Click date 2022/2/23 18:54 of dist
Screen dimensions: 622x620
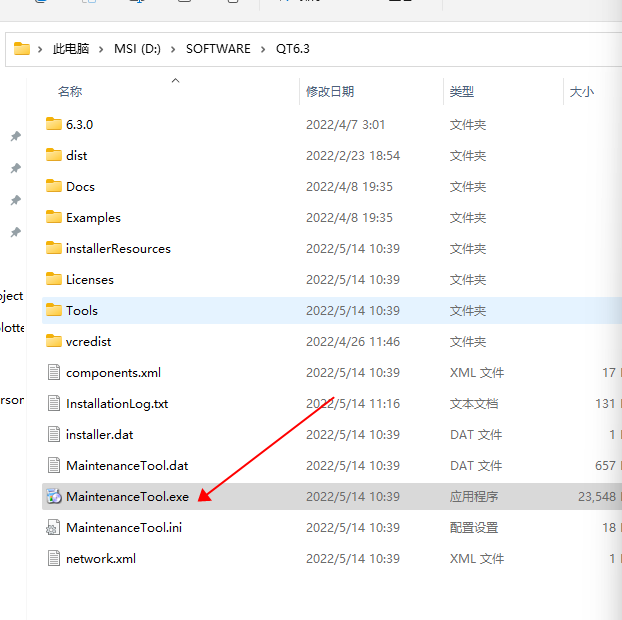tap(353, 155)
